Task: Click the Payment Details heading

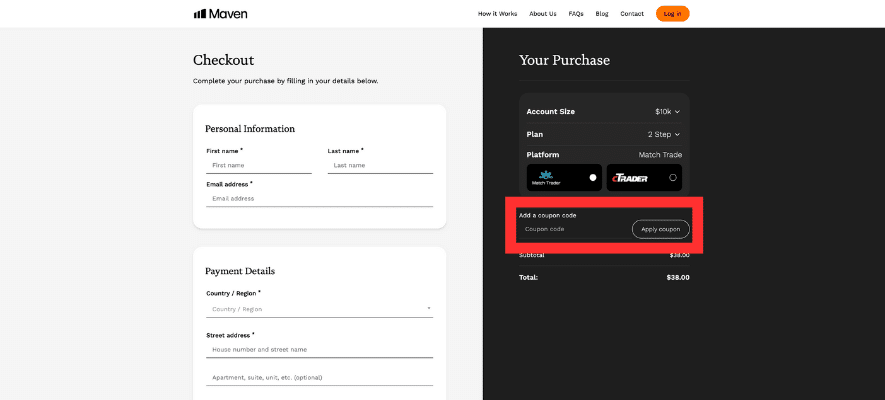Action: pyautogui.click(x=240, y=271)
